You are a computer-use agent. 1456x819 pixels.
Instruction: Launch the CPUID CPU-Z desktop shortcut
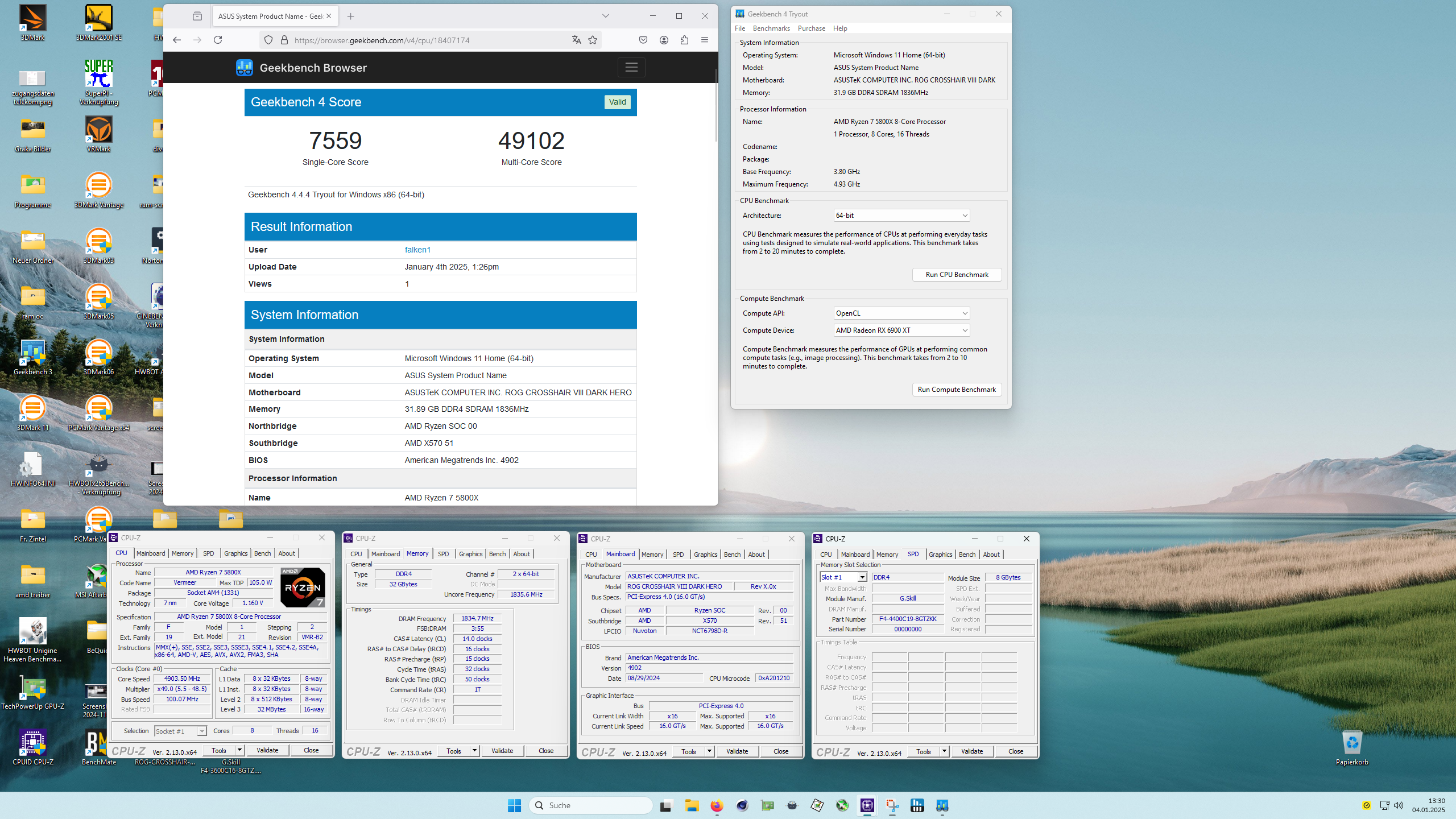[x=32, y=747]
